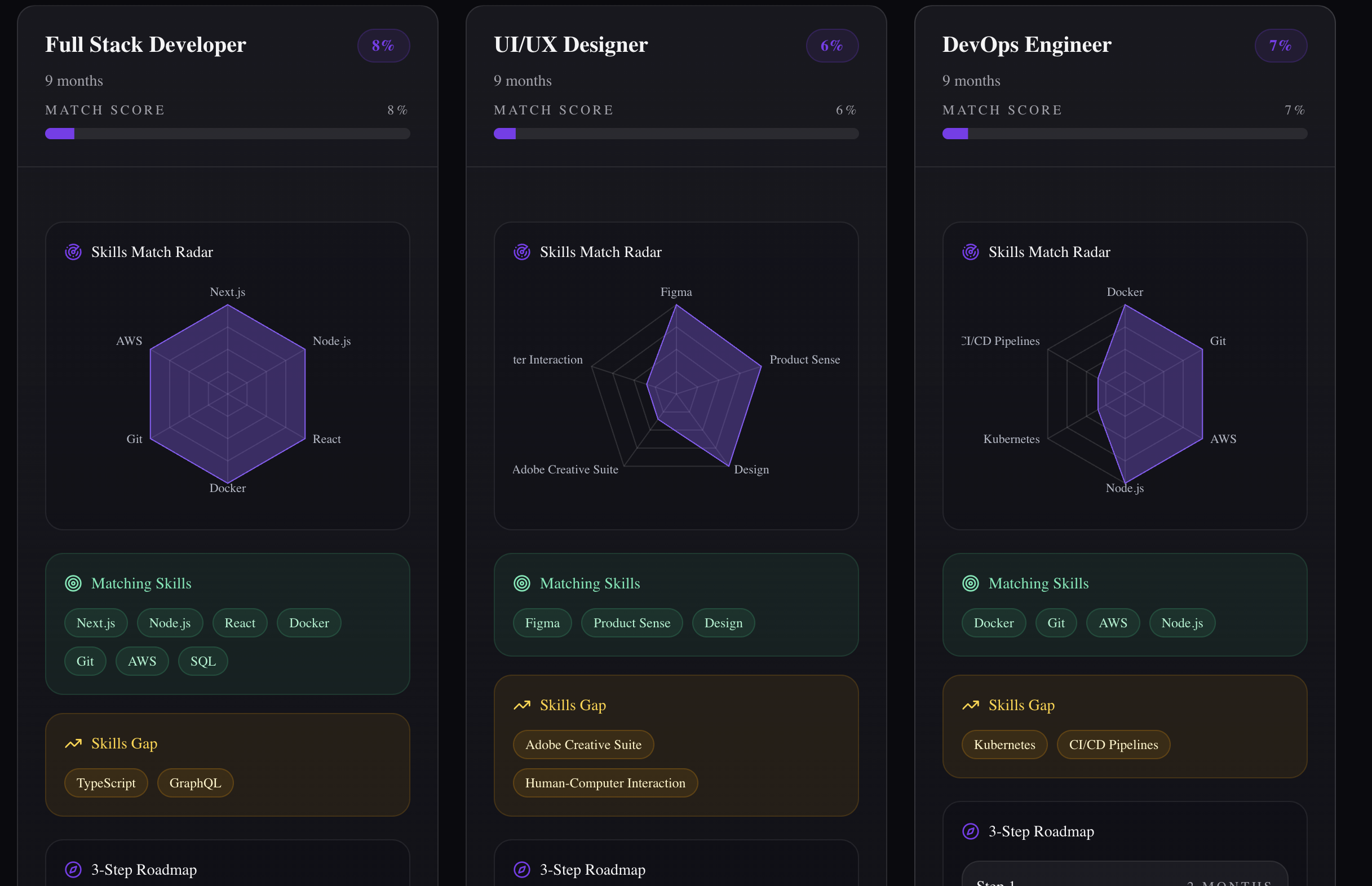The height and width of the screenshot is (886, 1372).
Task: Click the Full Stack Developer match score bar
Action: pos(227,134)
